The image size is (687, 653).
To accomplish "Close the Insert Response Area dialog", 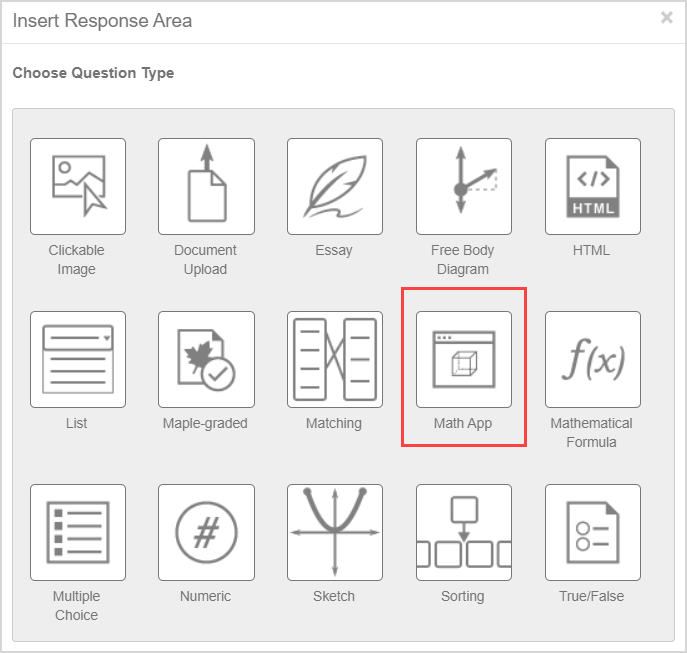I will pyautogui.click(x=667, y=18).
